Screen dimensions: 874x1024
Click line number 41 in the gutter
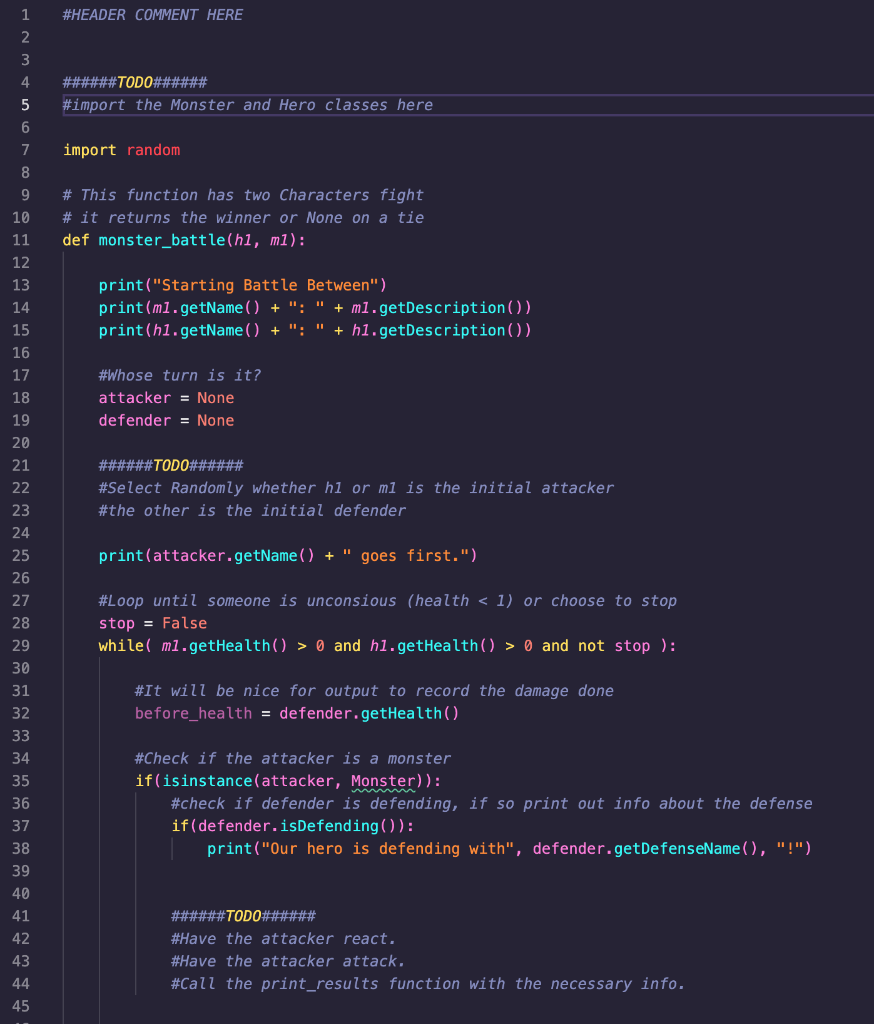21,916
